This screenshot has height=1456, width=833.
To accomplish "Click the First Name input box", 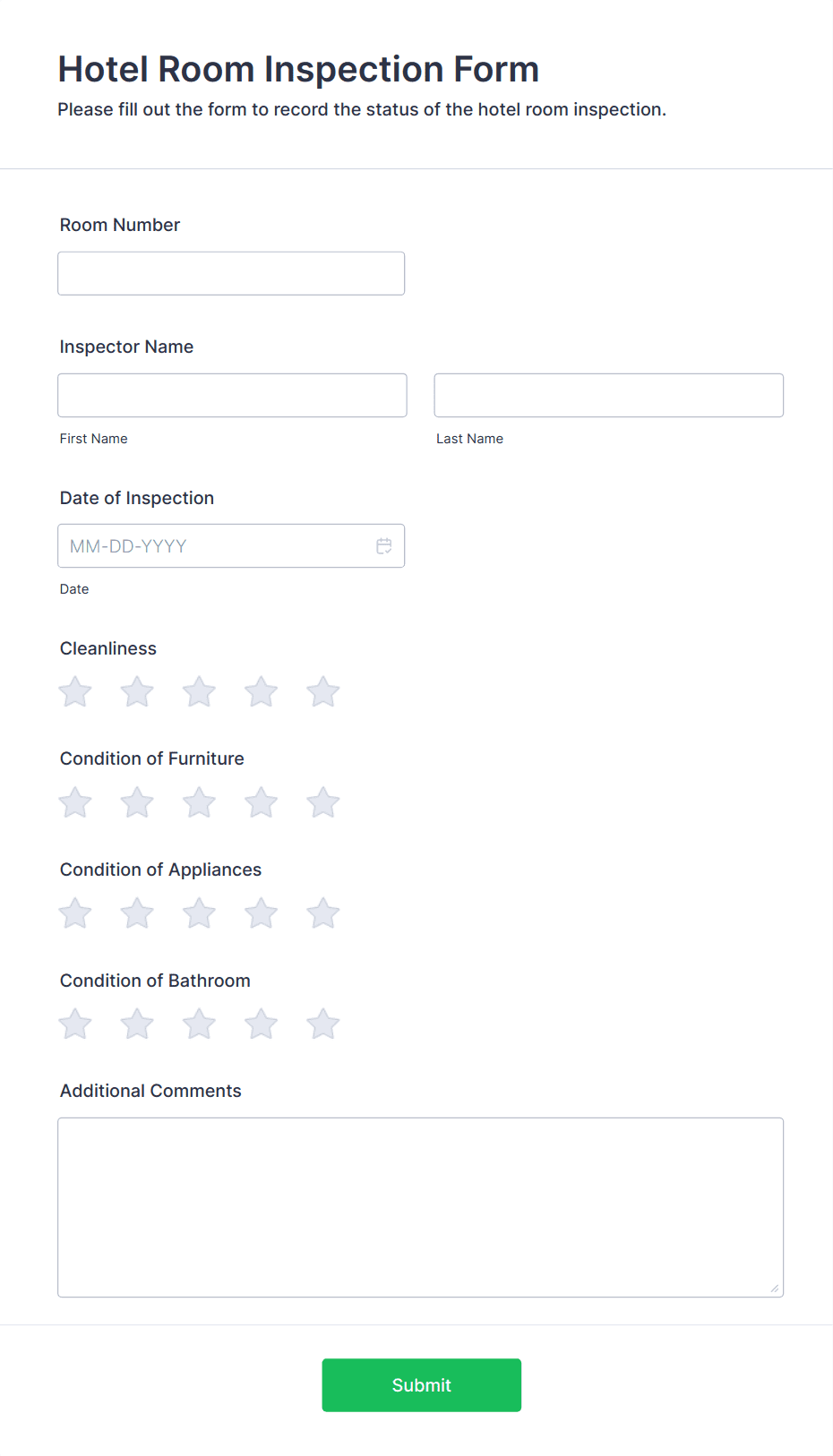I will coord(232,395).
